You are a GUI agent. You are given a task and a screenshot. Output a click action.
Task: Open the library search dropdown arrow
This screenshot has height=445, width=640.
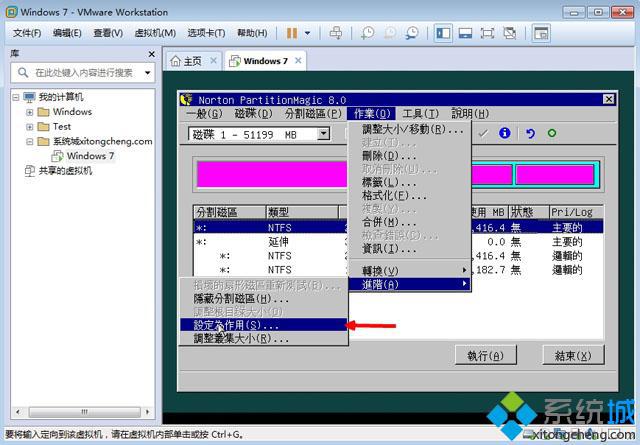[x=147, y=73]
